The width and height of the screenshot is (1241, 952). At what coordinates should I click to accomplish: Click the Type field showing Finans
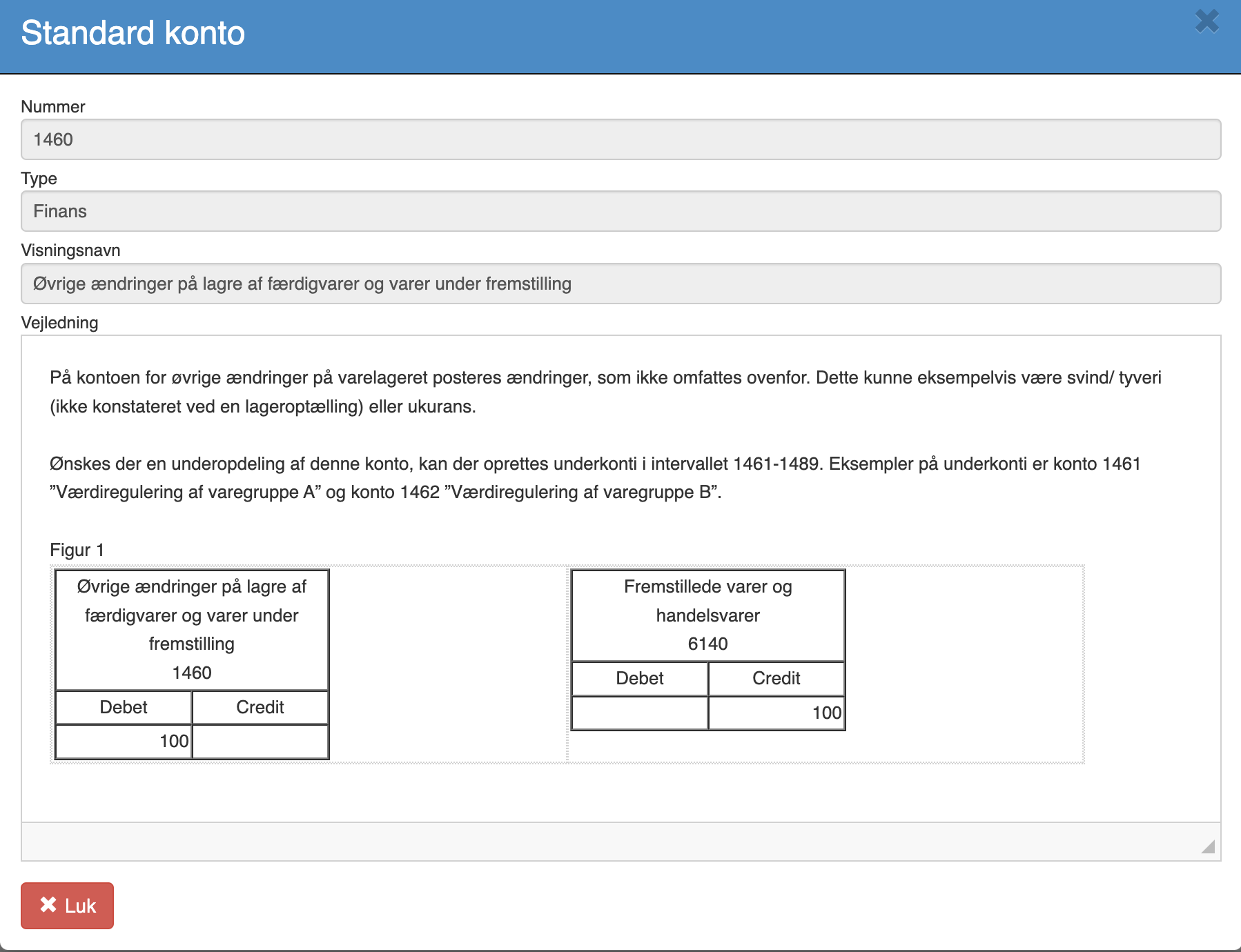point(621,211)
